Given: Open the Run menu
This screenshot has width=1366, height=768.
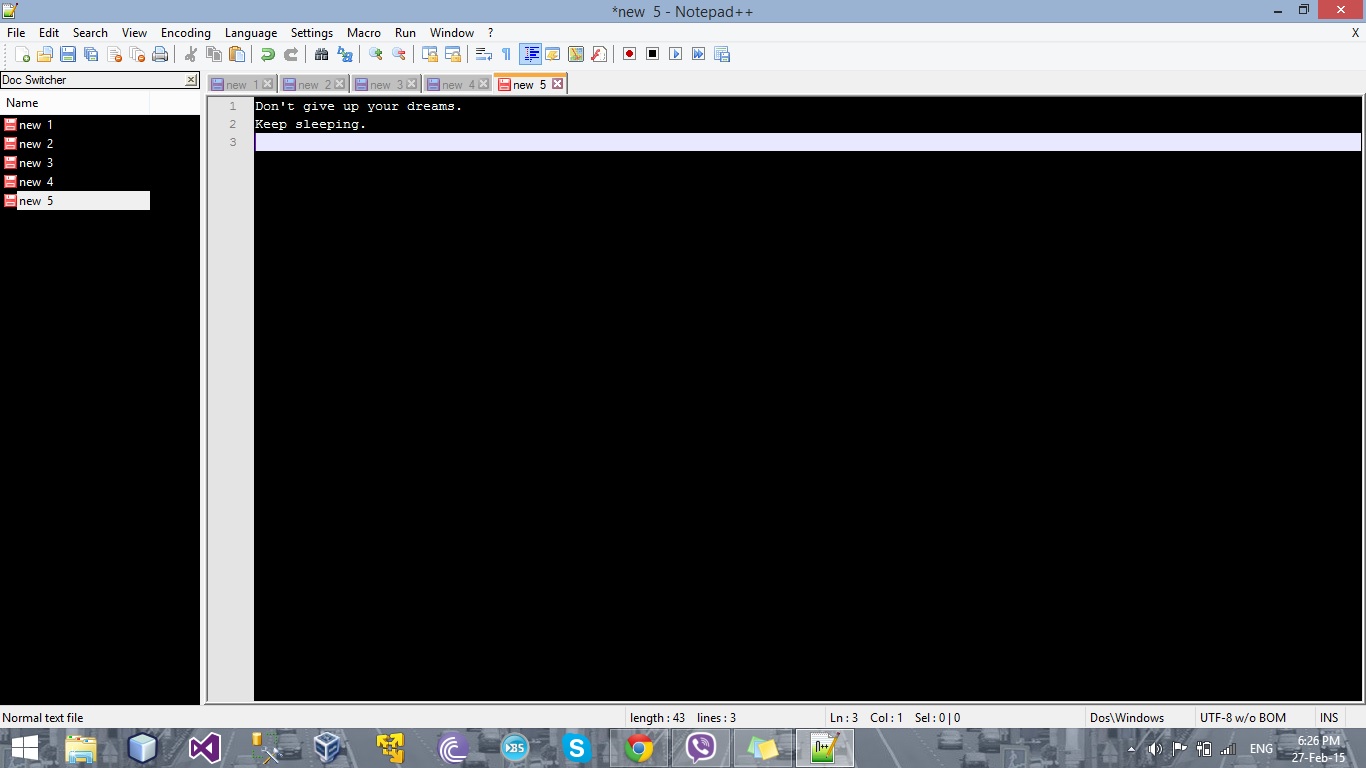Looking at the screenshot, I should [x=405, y=33].
